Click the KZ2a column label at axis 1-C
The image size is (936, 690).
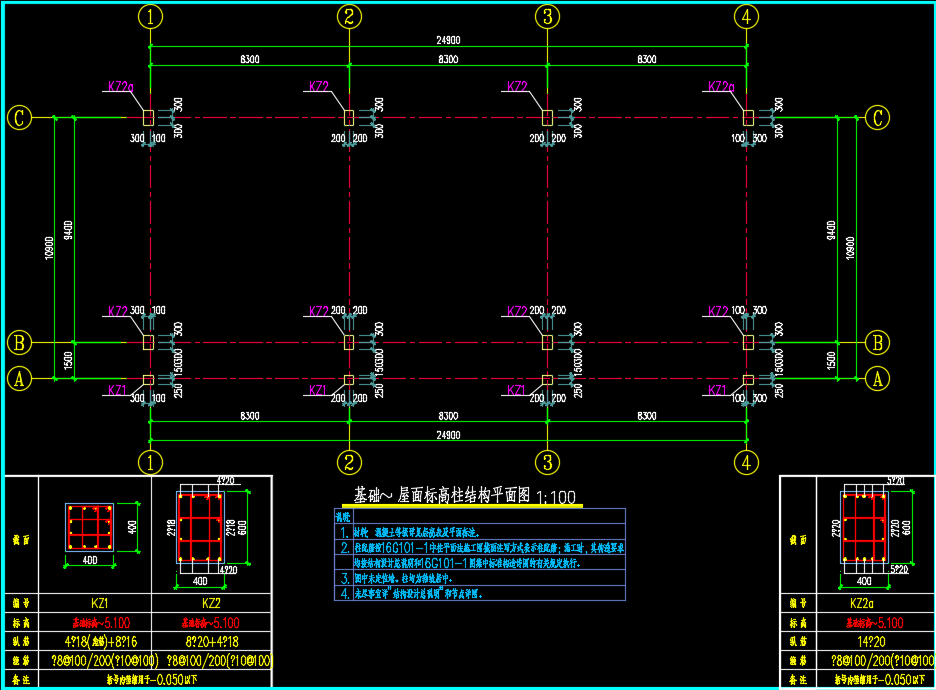tap(120, 88)
